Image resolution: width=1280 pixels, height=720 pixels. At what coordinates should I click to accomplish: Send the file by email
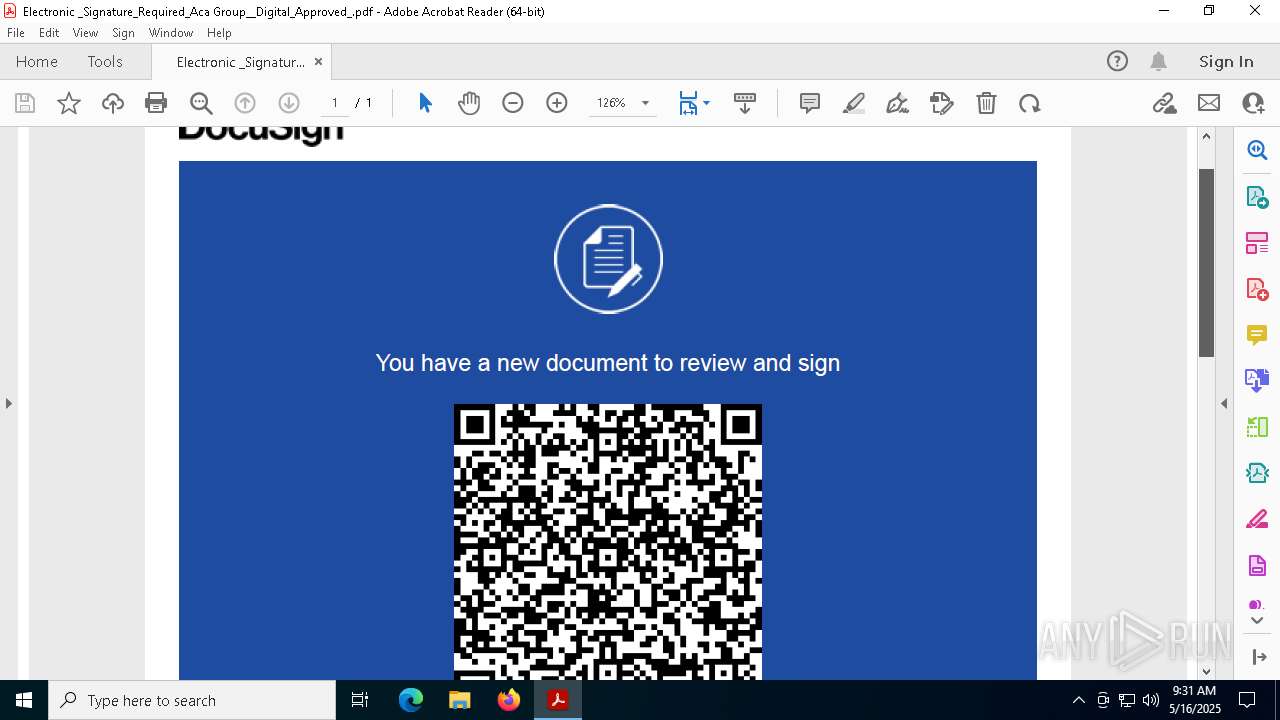point(1209,103)
